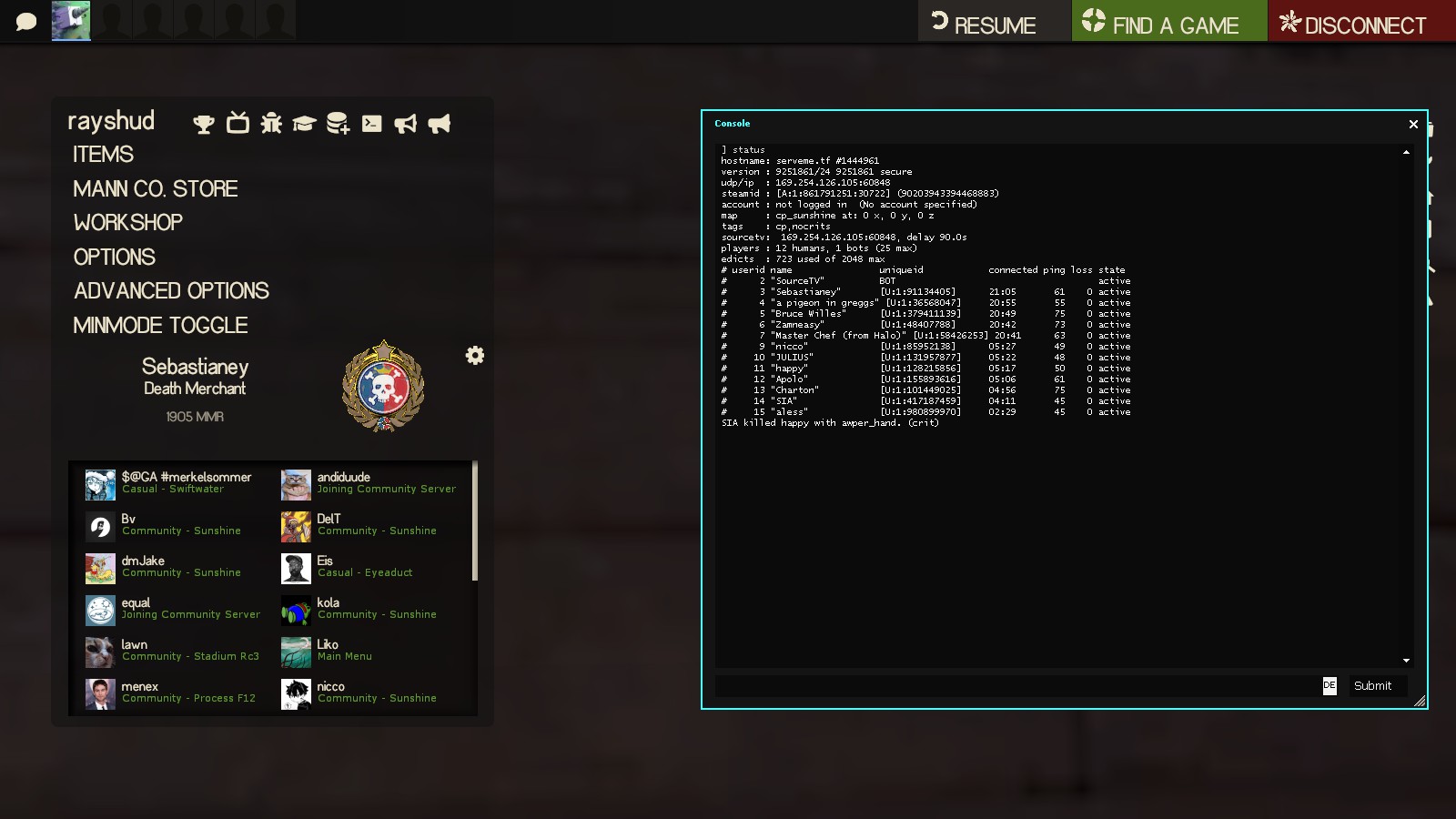Select friend Eis avatar
Viewport: 1456px width, 819px height.
point(296,569)
